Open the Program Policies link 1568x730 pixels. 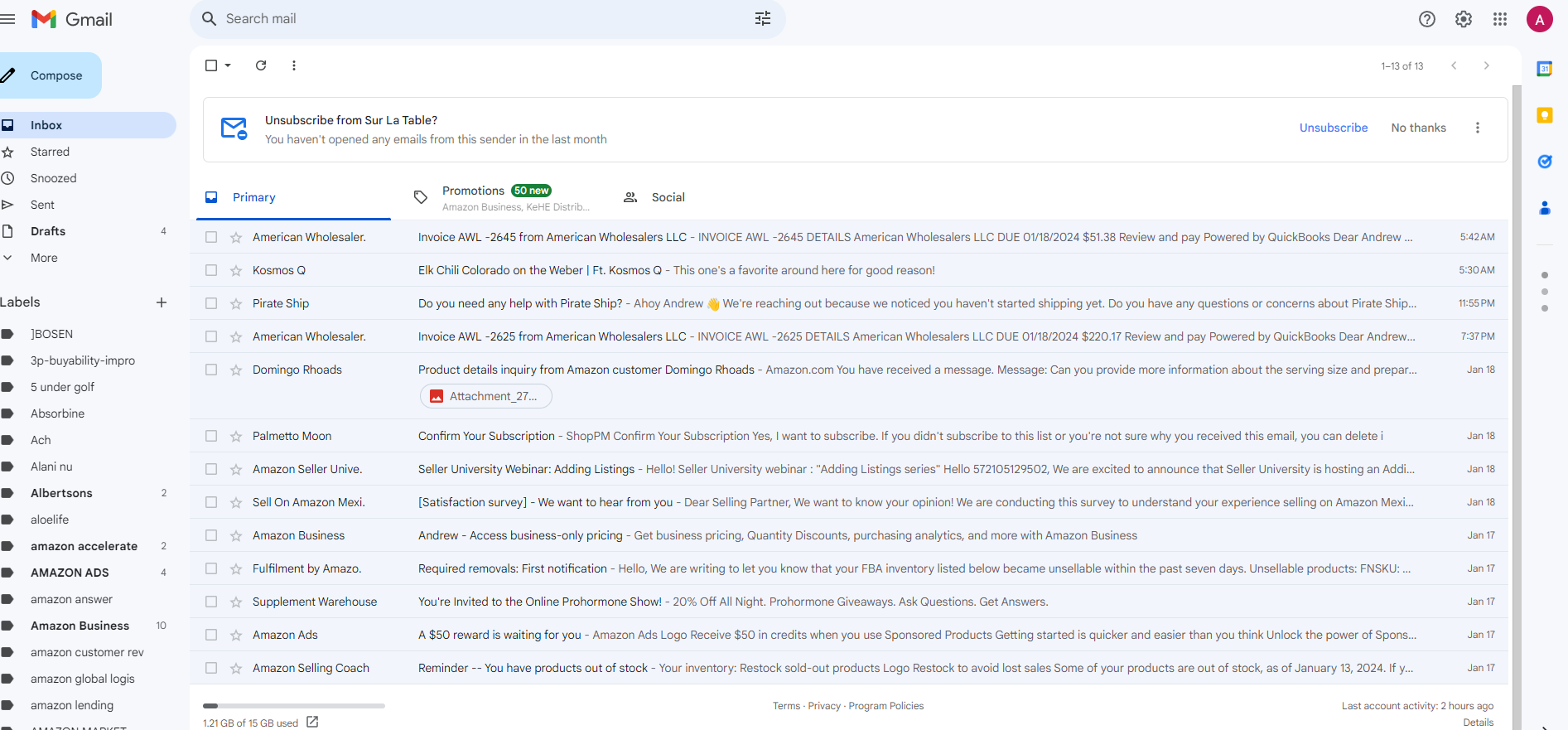pos(886,706)
